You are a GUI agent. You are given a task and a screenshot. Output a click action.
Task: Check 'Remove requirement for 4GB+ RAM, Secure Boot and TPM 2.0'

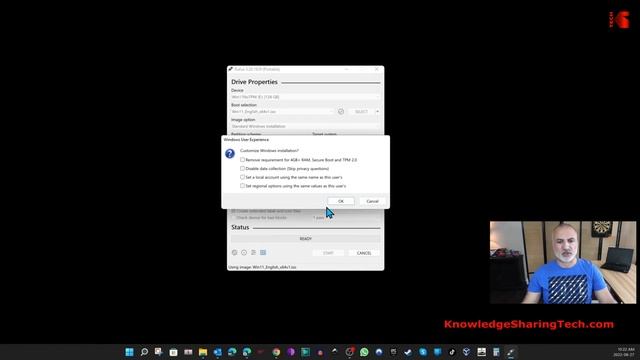(x=242, y=160)
